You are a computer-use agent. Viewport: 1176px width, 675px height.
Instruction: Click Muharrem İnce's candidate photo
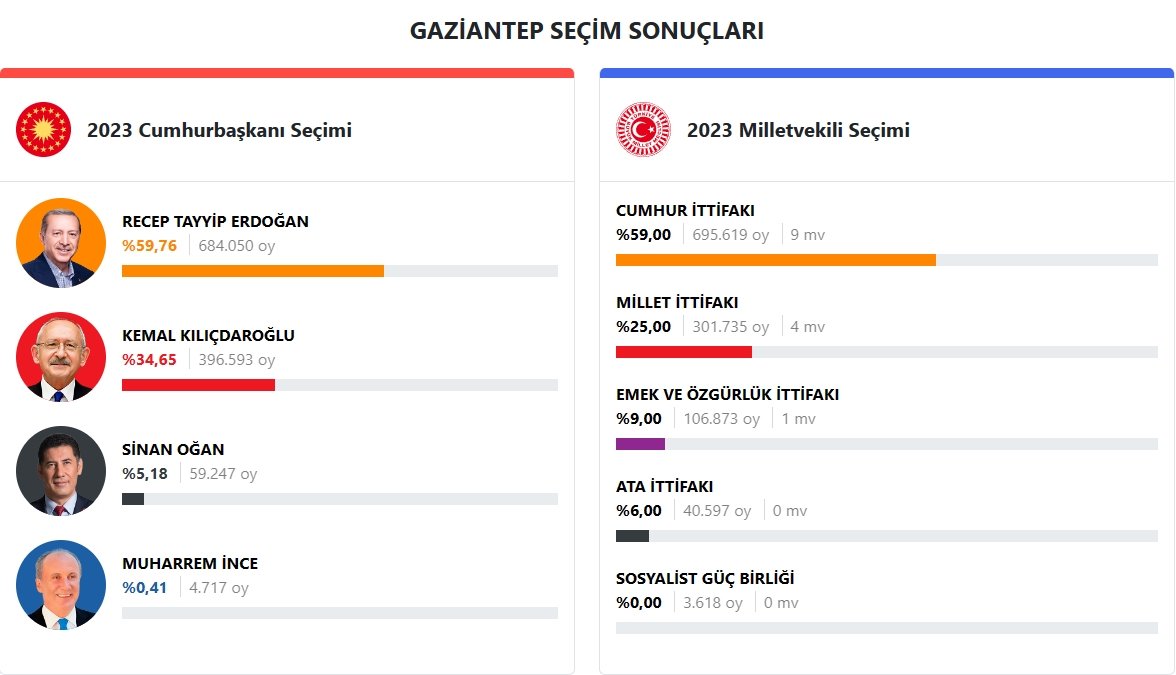(x=61, y=585)
